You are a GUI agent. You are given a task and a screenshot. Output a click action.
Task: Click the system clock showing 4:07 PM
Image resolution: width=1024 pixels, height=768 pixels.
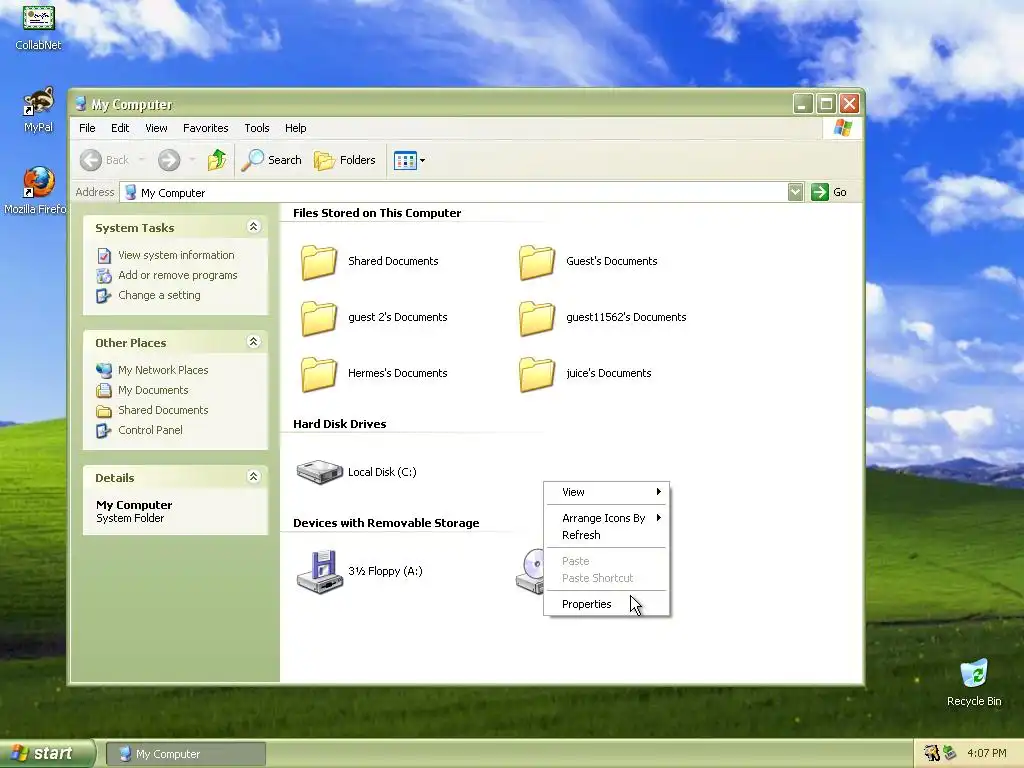coord(987,754)
